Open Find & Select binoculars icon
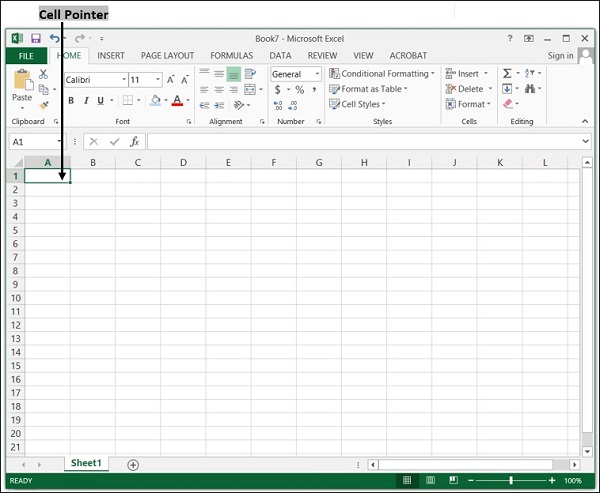This screenshot has width=600, height=493. point(530,89)
